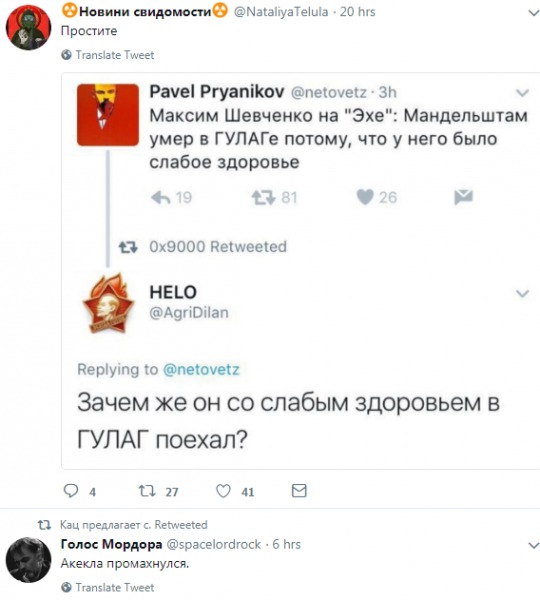Image resolution: width=540 pixels, height=600 pixels.
Task: Click retweet icon showing 81 retweets
Action: click(x=263, y=197)
